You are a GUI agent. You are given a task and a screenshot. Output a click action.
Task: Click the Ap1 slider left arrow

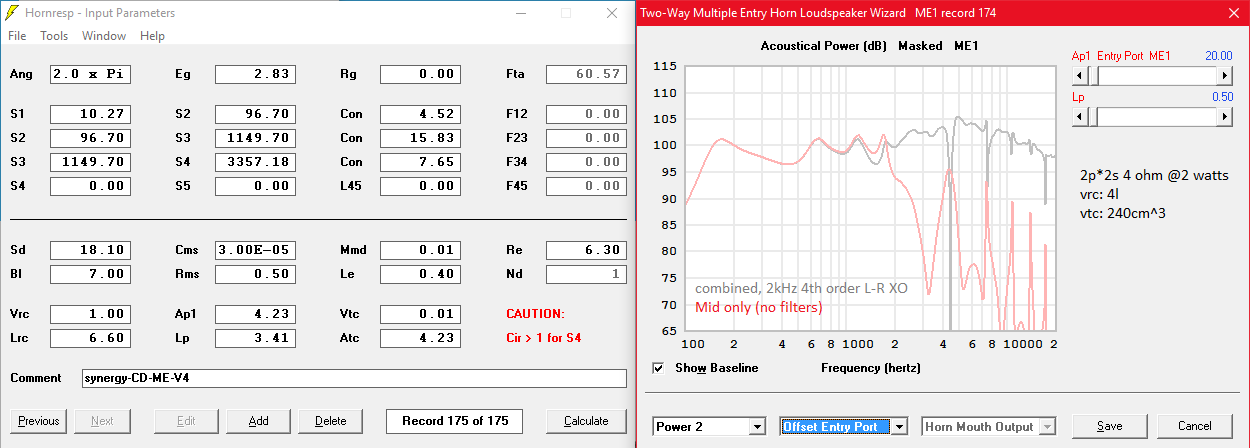tap(1080, 75)
